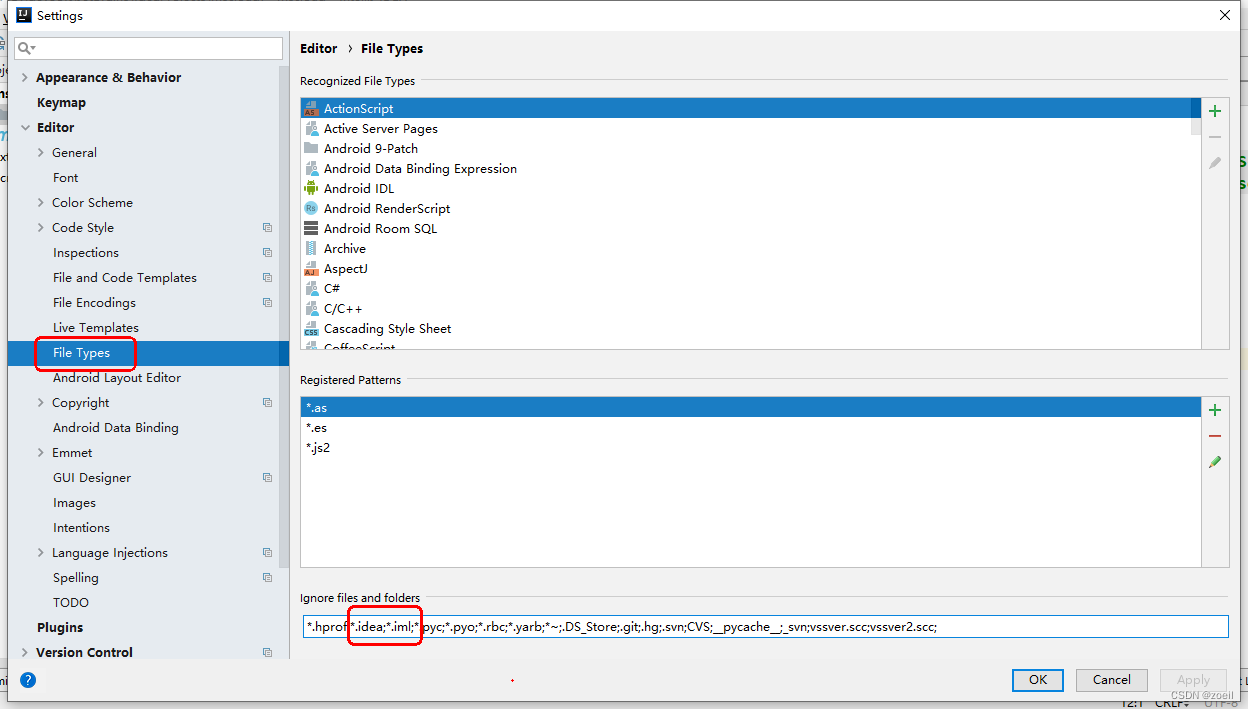Click the edit pencil beside Recognized File Types
The width and height of the screenshot is (1248, 709).
click(x=1215, y=163)
